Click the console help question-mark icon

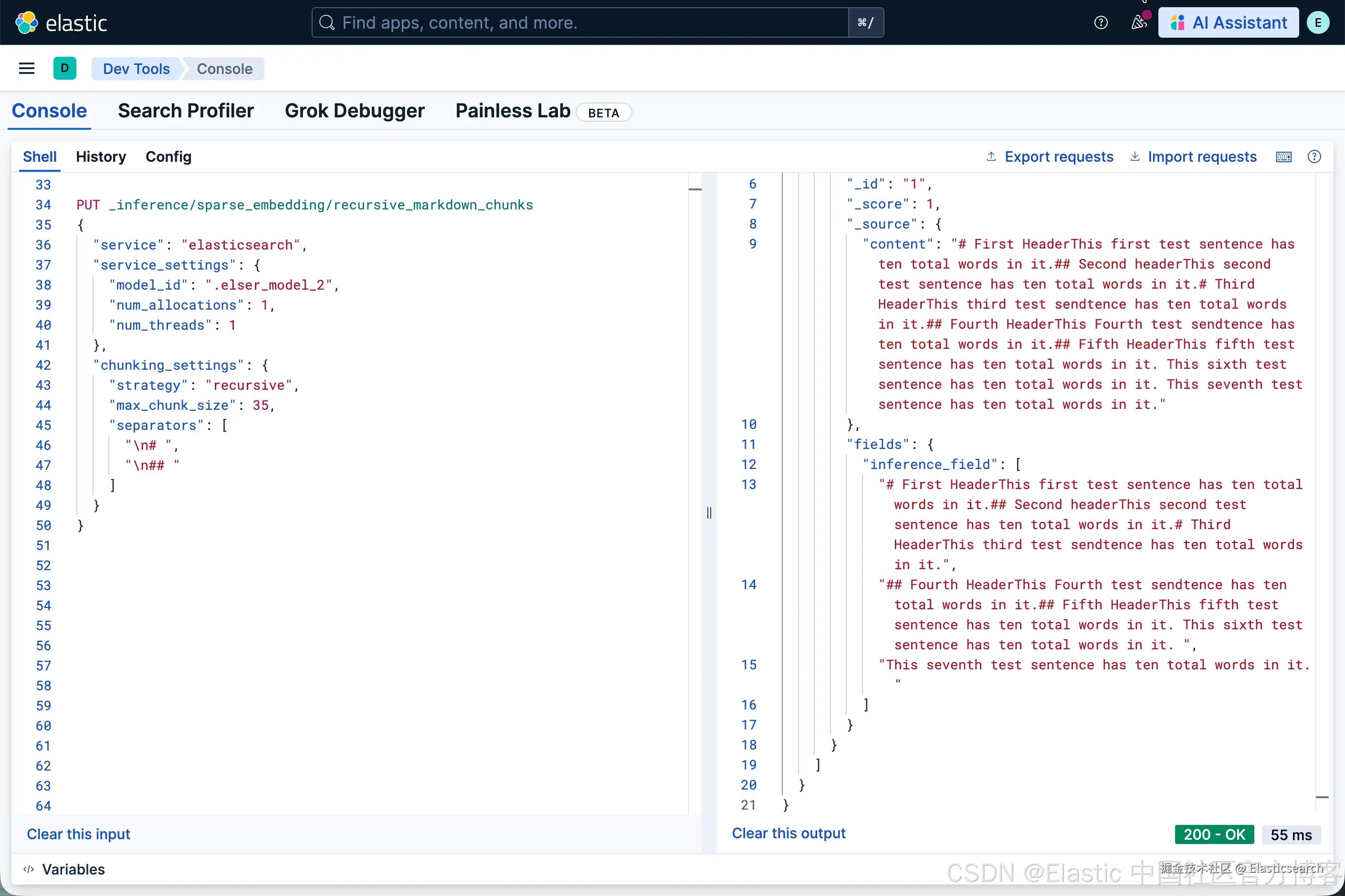[1314, 157]
